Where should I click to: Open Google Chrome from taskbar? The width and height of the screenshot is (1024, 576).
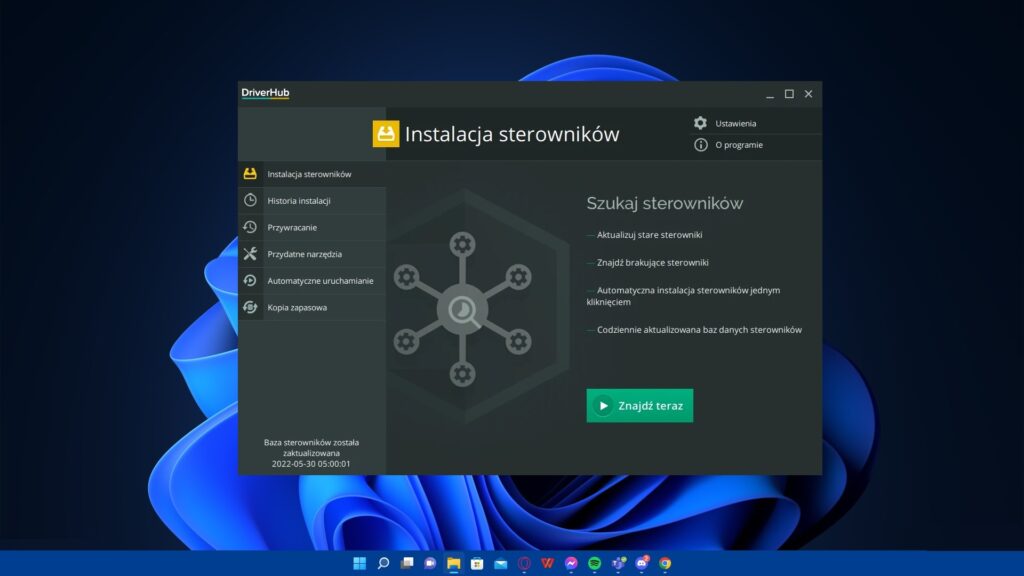click(665, 563)
